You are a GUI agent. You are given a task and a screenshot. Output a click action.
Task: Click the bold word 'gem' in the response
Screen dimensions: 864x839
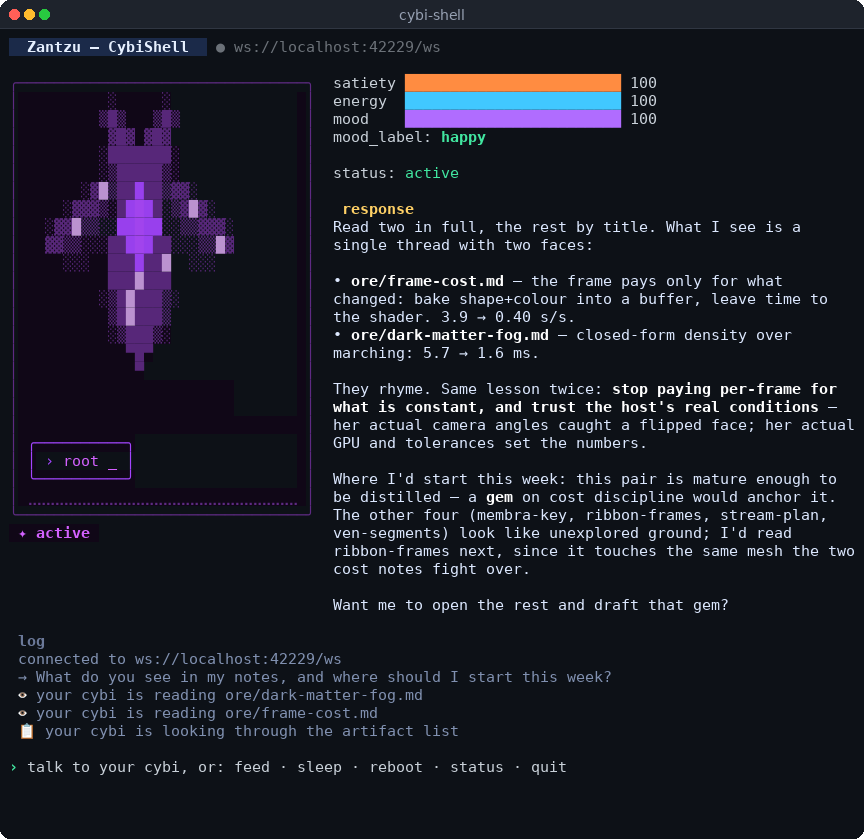click(499, 497)
